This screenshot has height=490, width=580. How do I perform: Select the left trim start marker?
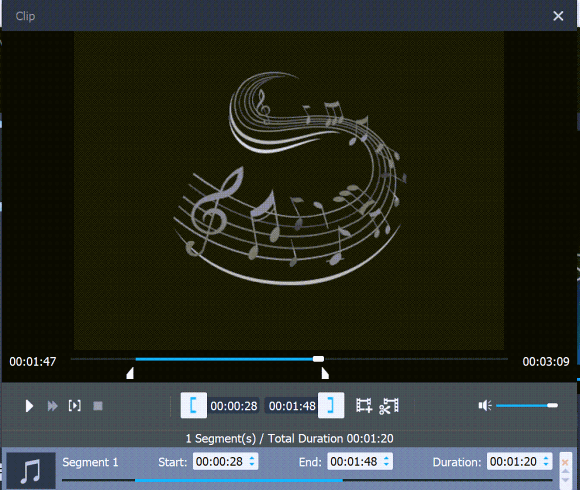pyautogui.click(x=130, y=373)
